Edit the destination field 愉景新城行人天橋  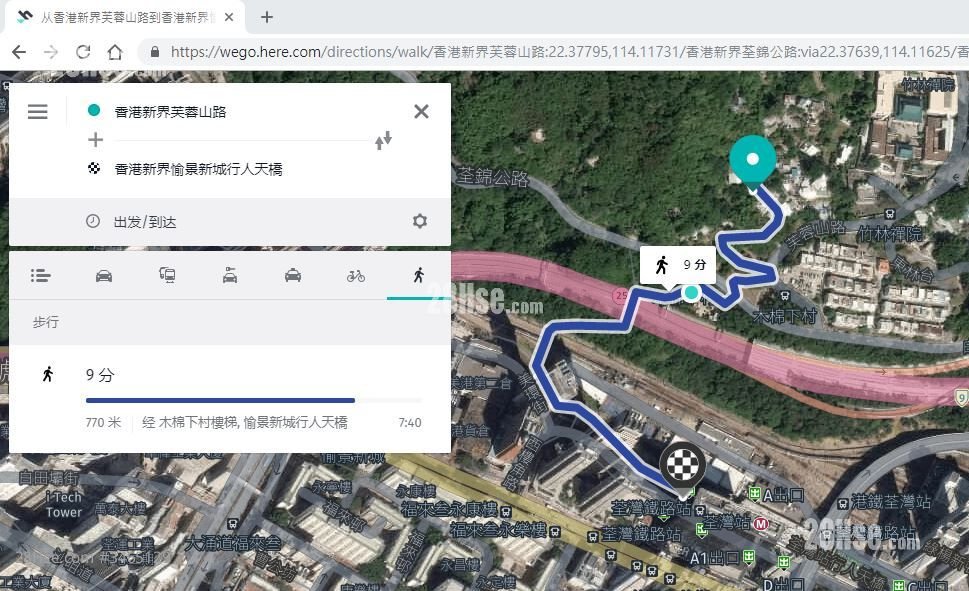[x=198, y=169]
